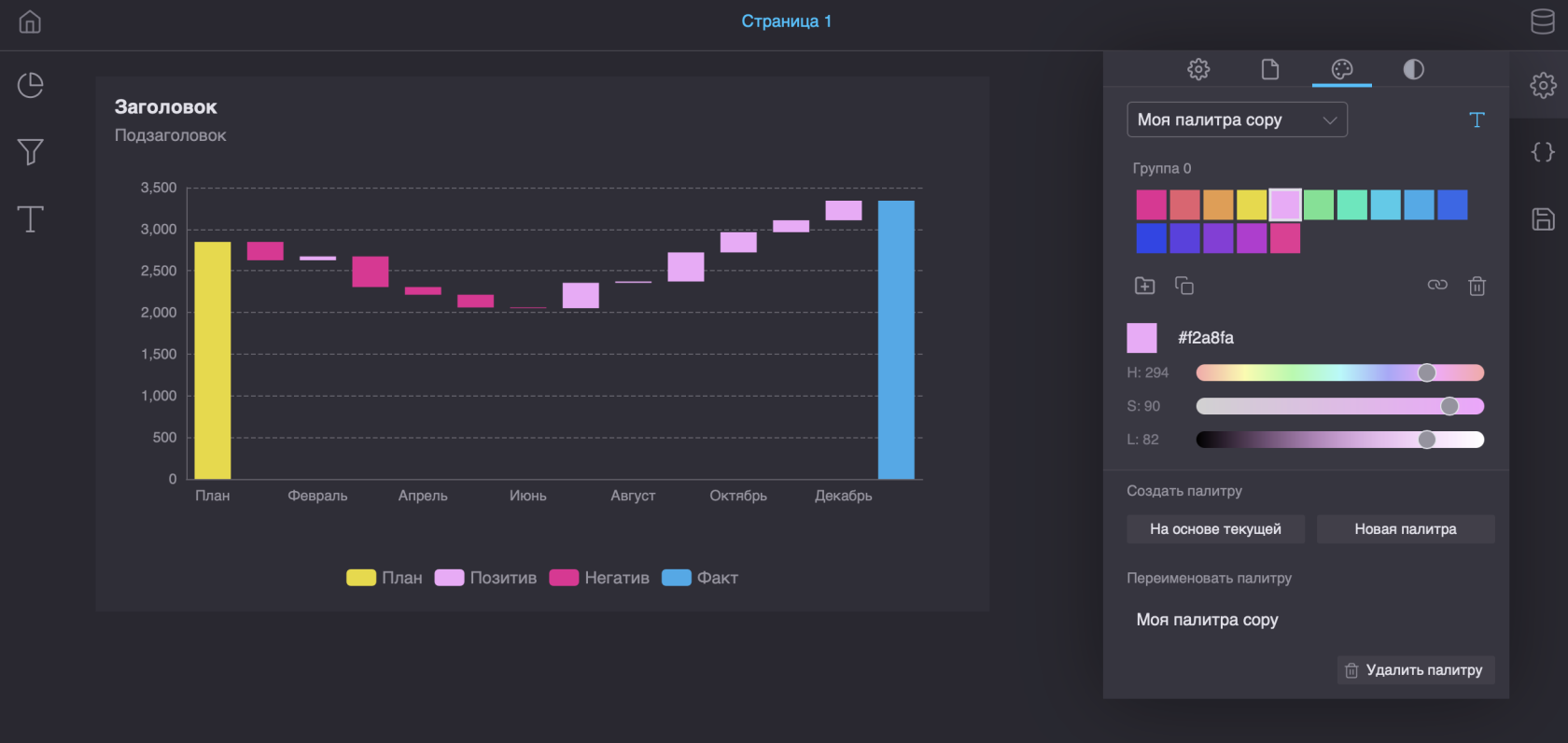Screen dimensions: 1568x743
Task: Click the 'Февраль' axis label
Action: pos(317,496)
